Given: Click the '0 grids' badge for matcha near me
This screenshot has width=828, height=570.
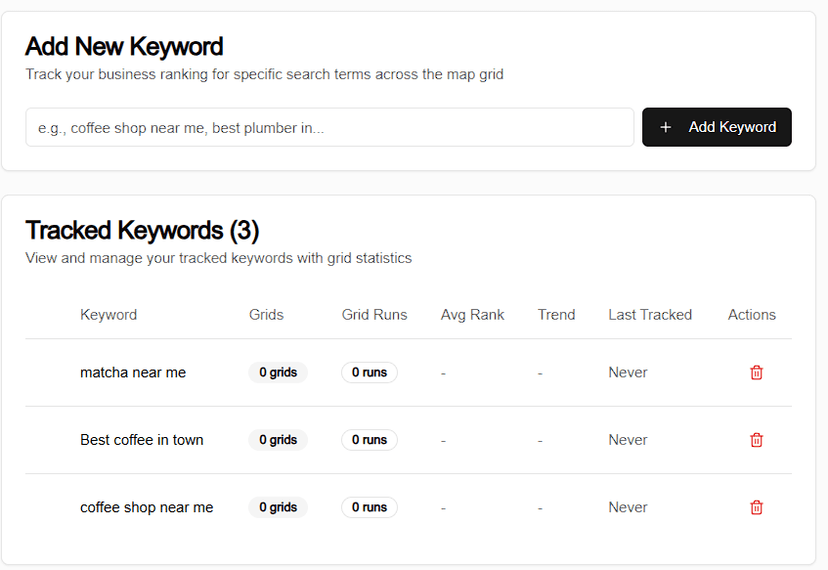Looking at the screenshot, I should point(278,372).
